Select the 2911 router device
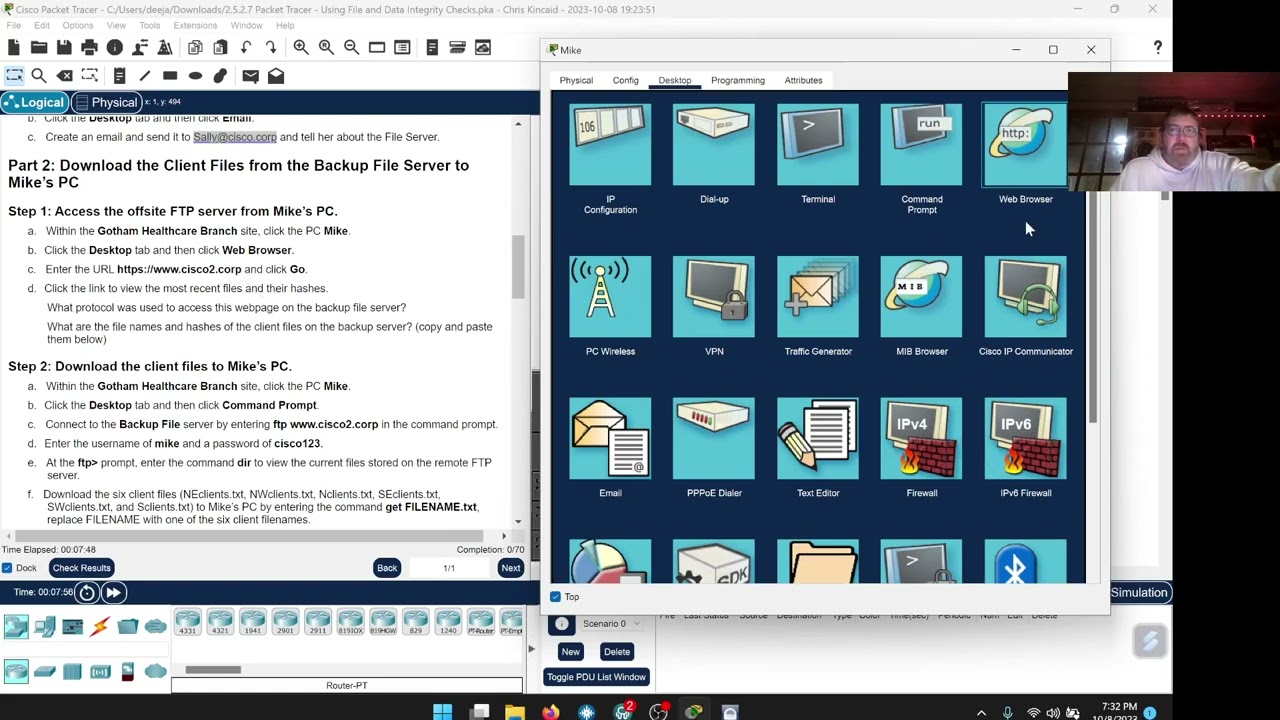 (318, 621)
